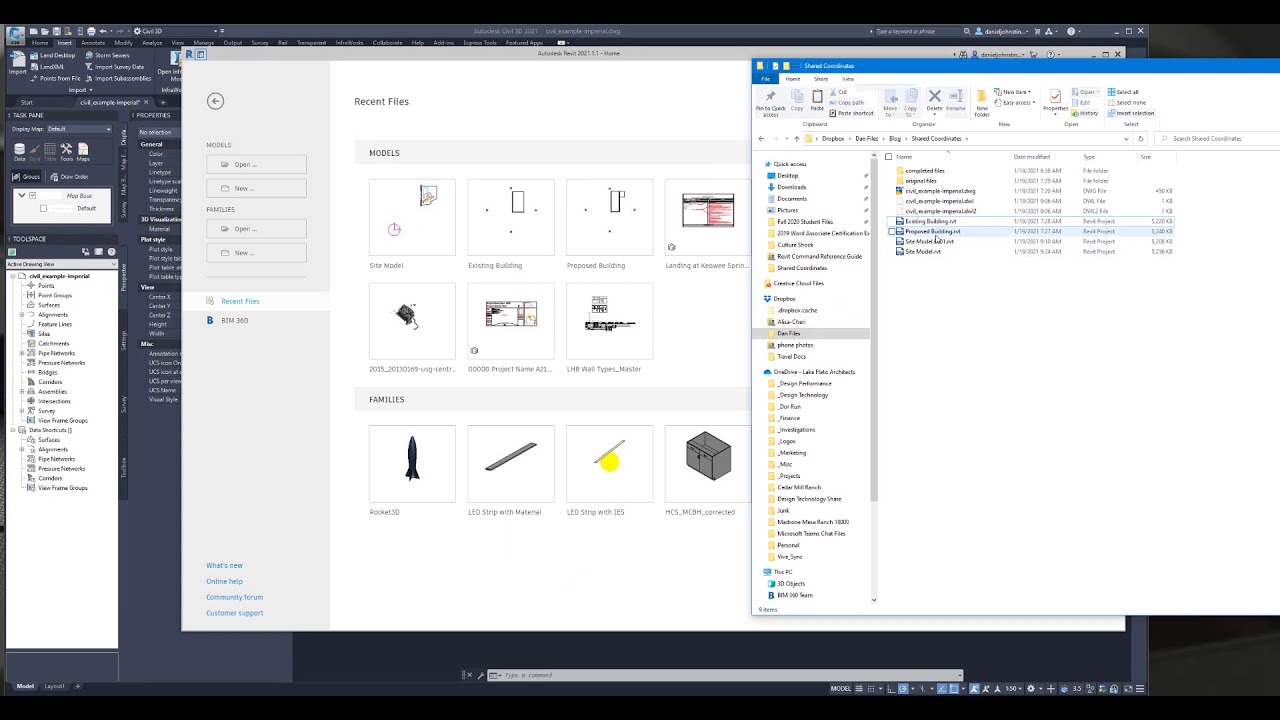Select the civil_example-imperial drawing tab
1280x720 pixels.
point(110,102)
